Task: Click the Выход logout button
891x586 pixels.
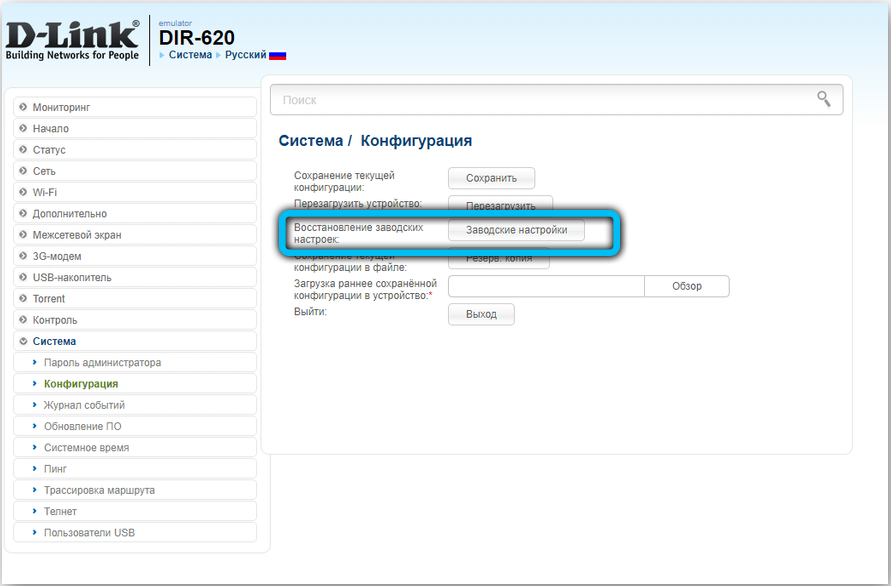Action: click(x=481, y=314)
